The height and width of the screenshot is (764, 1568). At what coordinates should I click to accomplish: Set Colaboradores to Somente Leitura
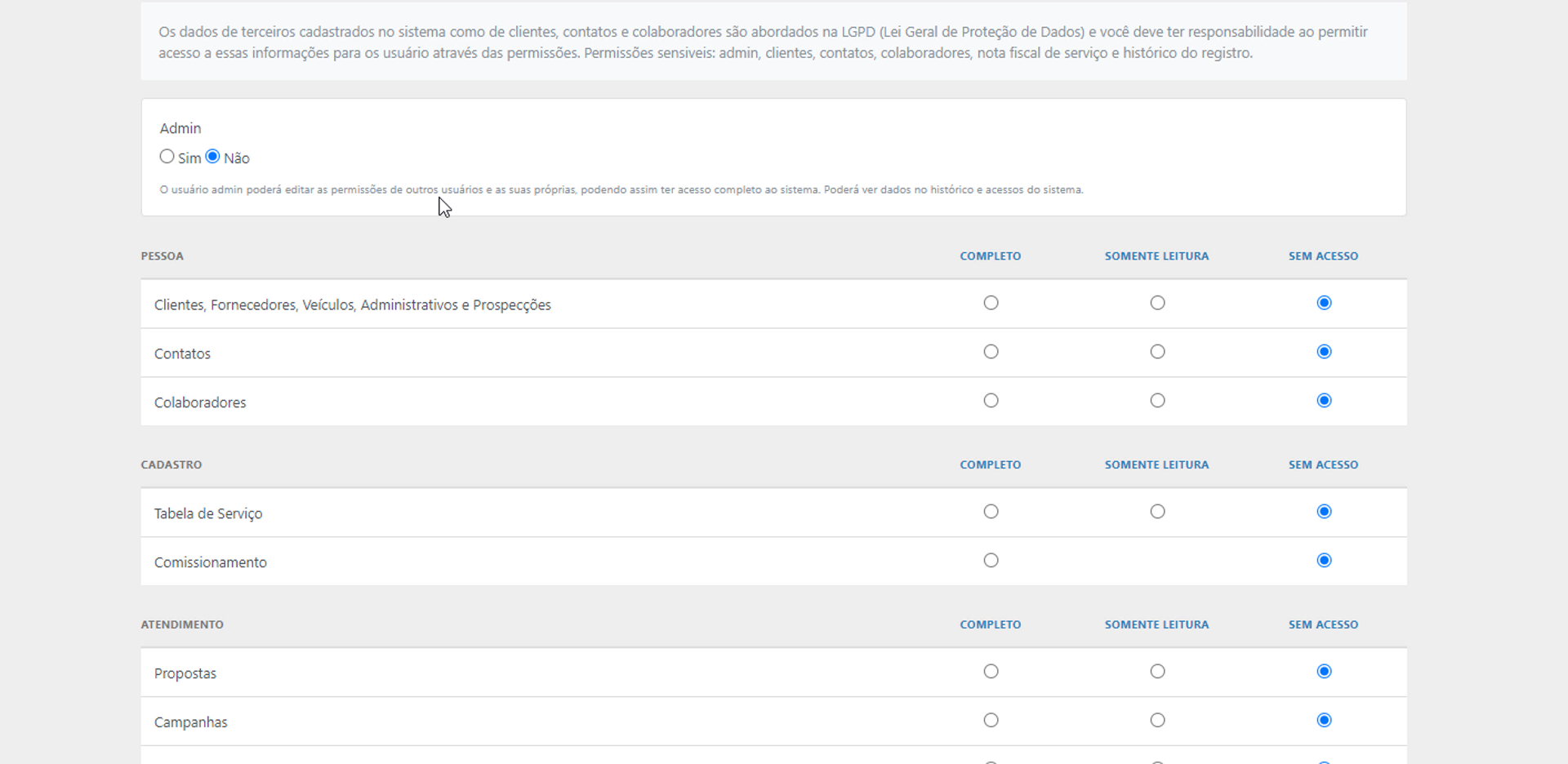pos(1157,402)
